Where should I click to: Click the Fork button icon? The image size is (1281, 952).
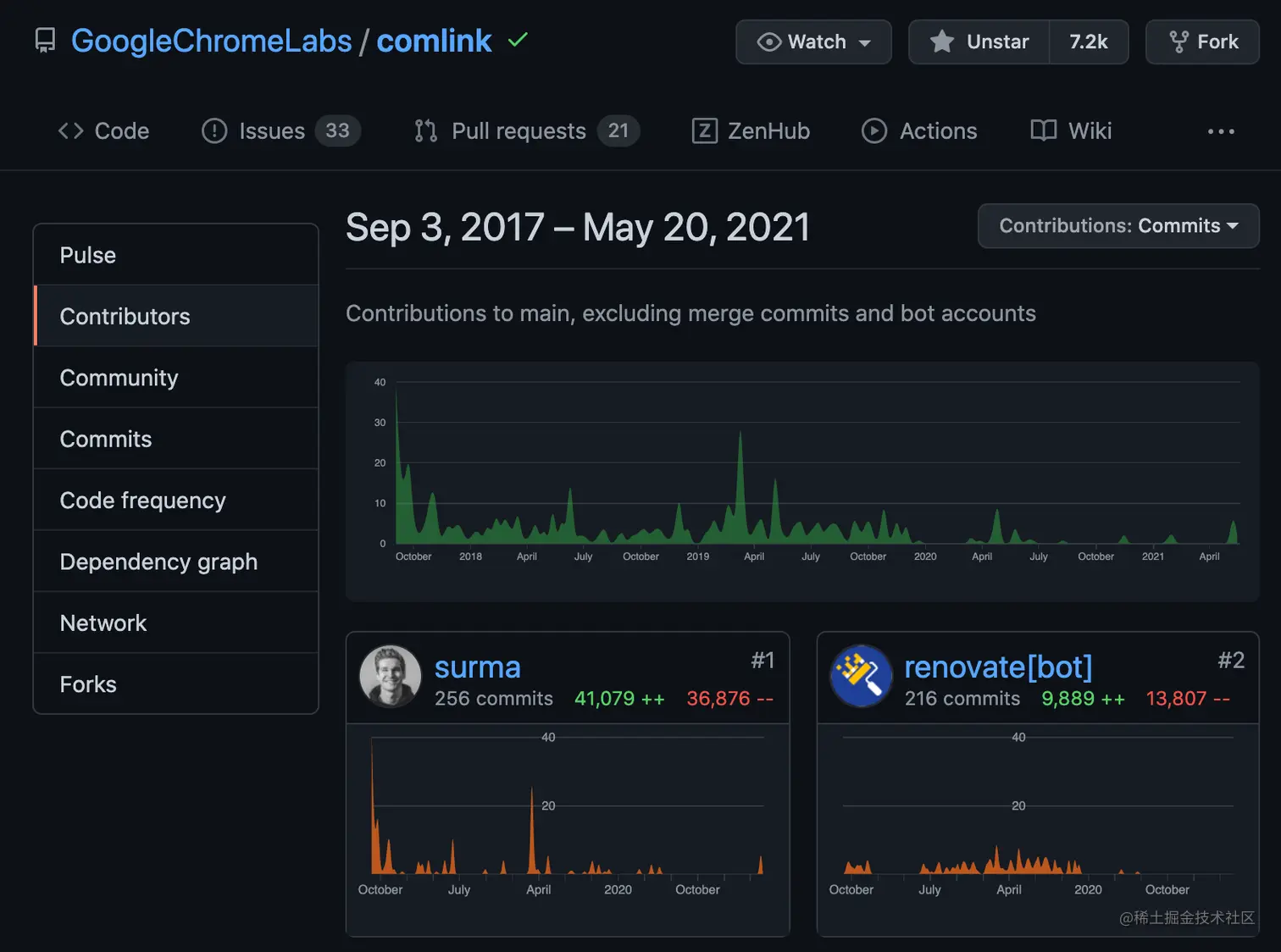point(1178,42)
